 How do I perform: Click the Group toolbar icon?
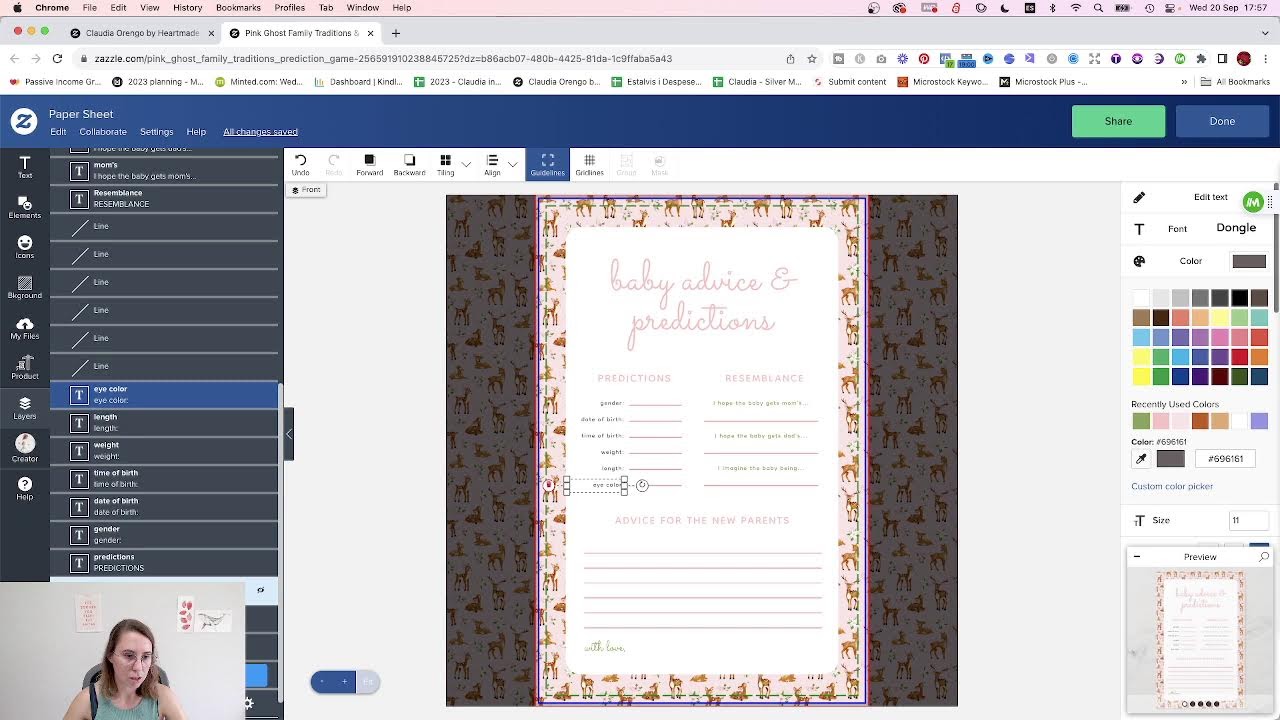[x=626, y=165]
